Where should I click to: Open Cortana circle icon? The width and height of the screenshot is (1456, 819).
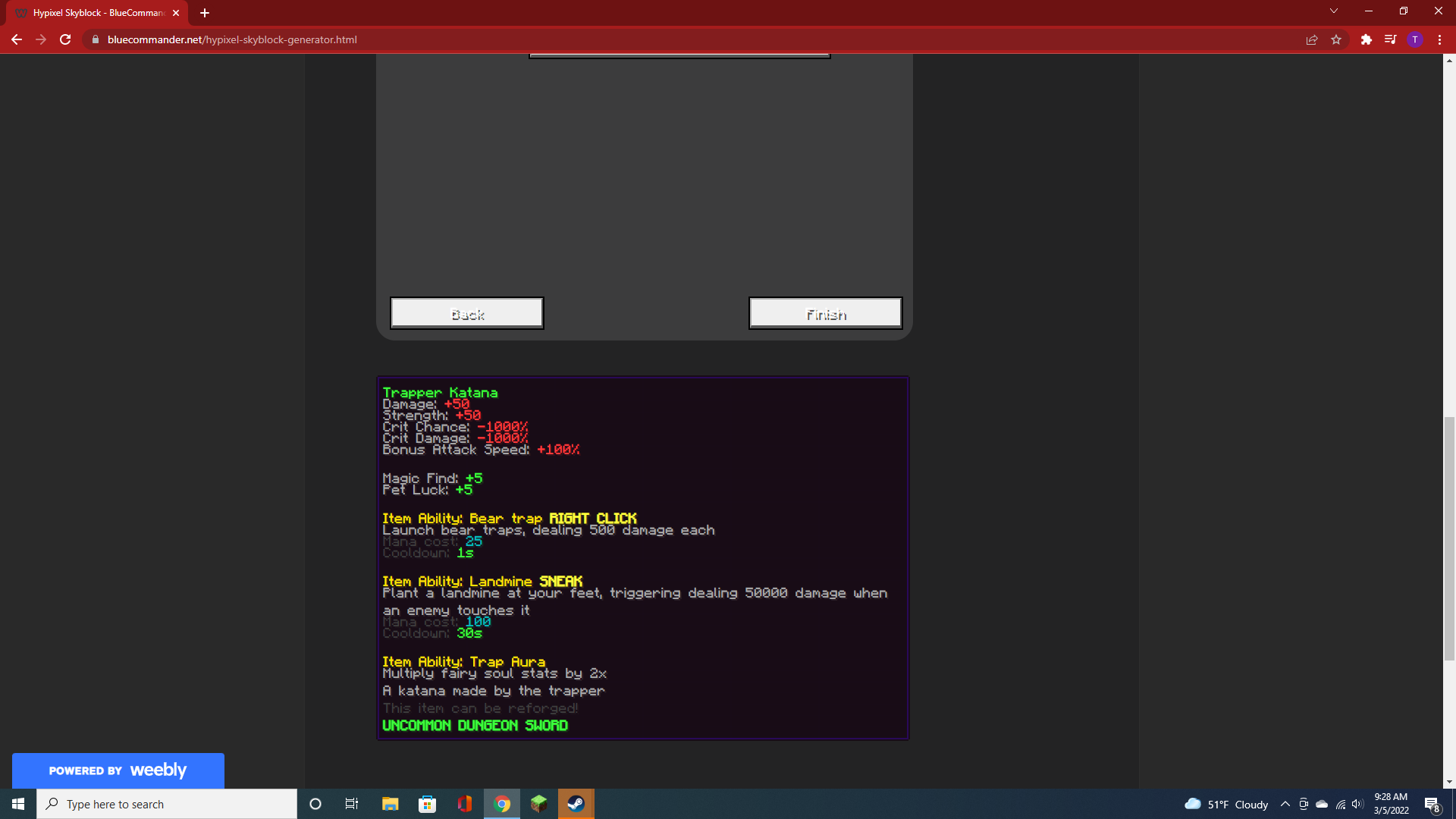(315, 804)
